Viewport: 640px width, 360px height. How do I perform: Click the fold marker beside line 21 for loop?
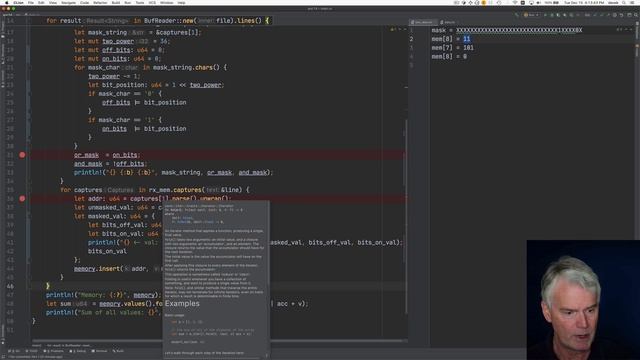[28, 67]
